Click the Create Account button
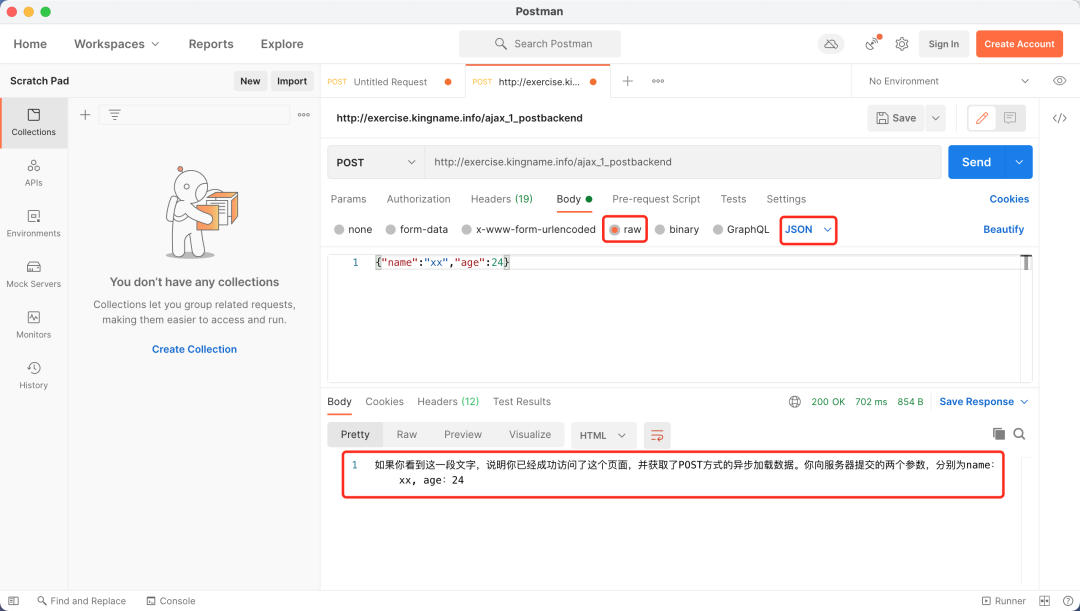The height and width of the screenshot is (611, 1080). click(1019, 44)
